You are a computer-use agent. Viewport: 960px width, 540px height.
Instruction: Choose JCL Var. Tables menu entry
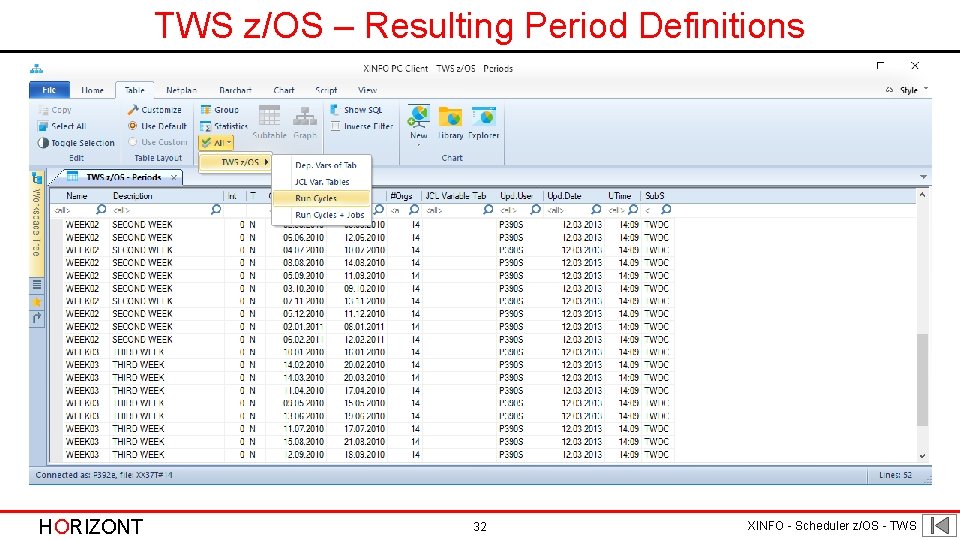pos(323,182)
